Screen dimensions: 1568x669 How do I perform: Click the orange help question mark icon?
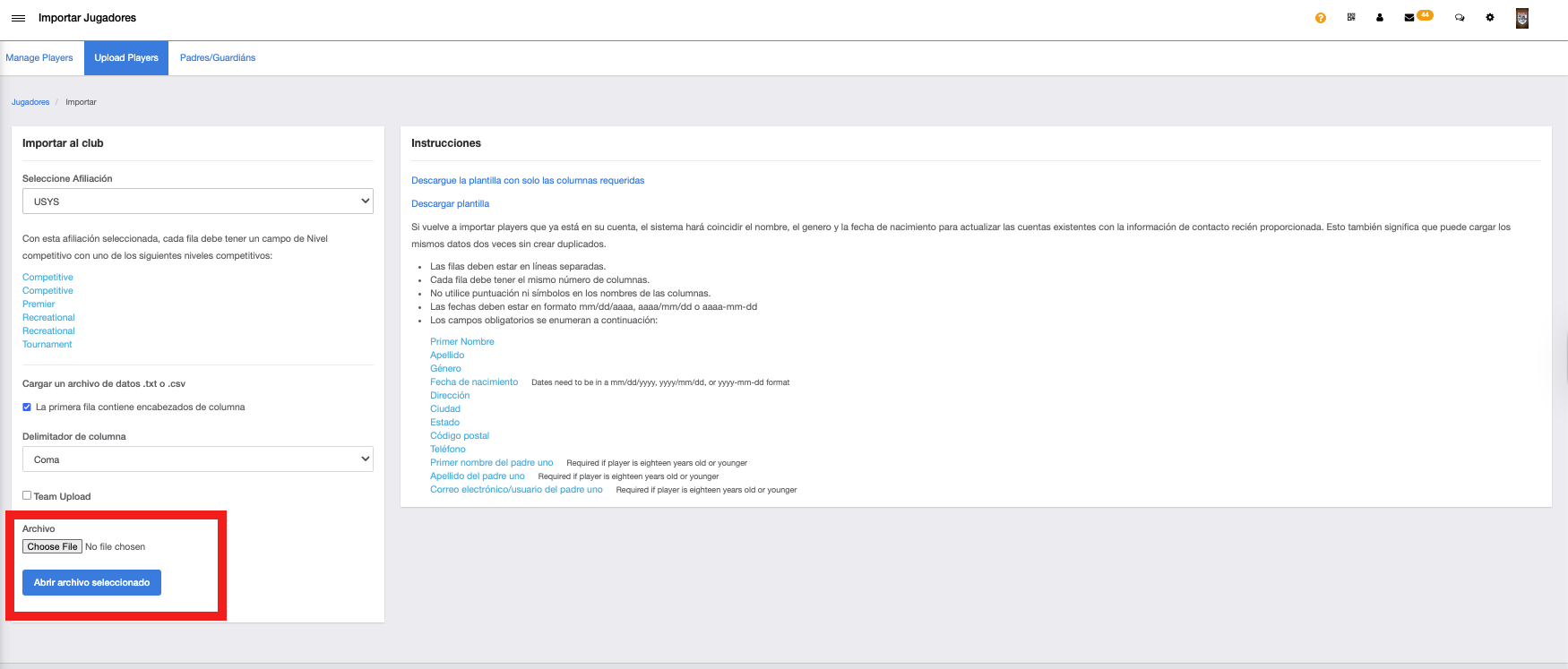point(1320,18)
